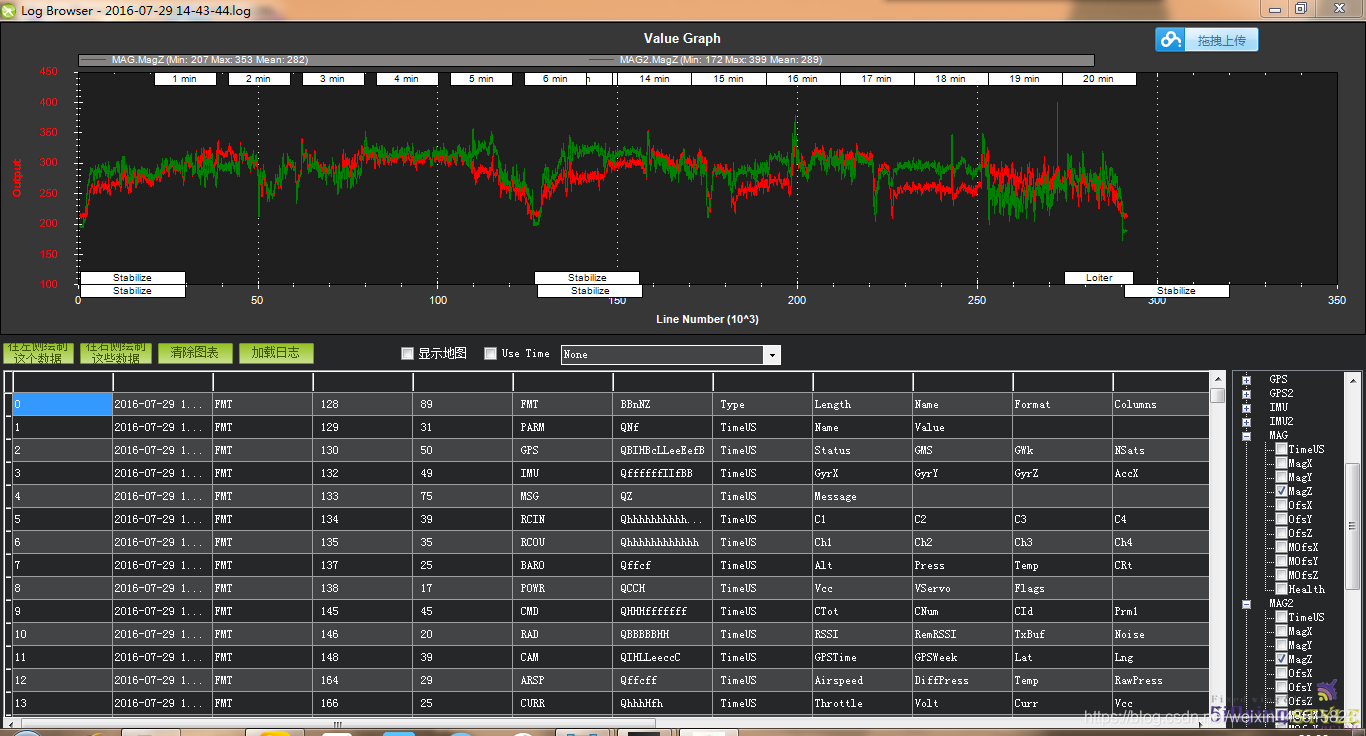Image resolution: width=1366 pixels, height=736 pixels.
Task: Check OfsY under the MAG node
Action: [1282, 520]
